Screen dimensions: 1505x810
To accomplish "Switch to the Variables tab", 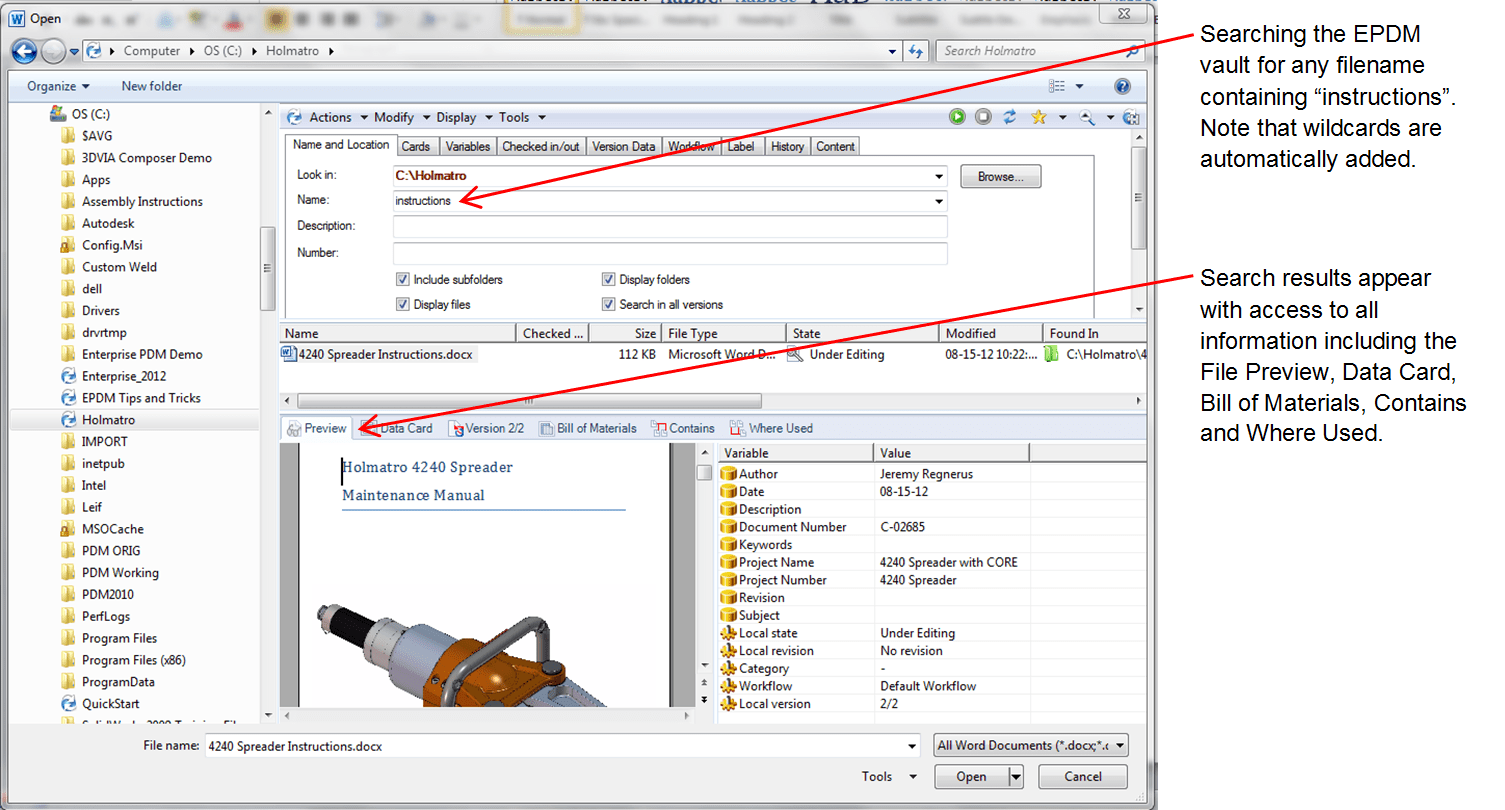I will 467,147.
